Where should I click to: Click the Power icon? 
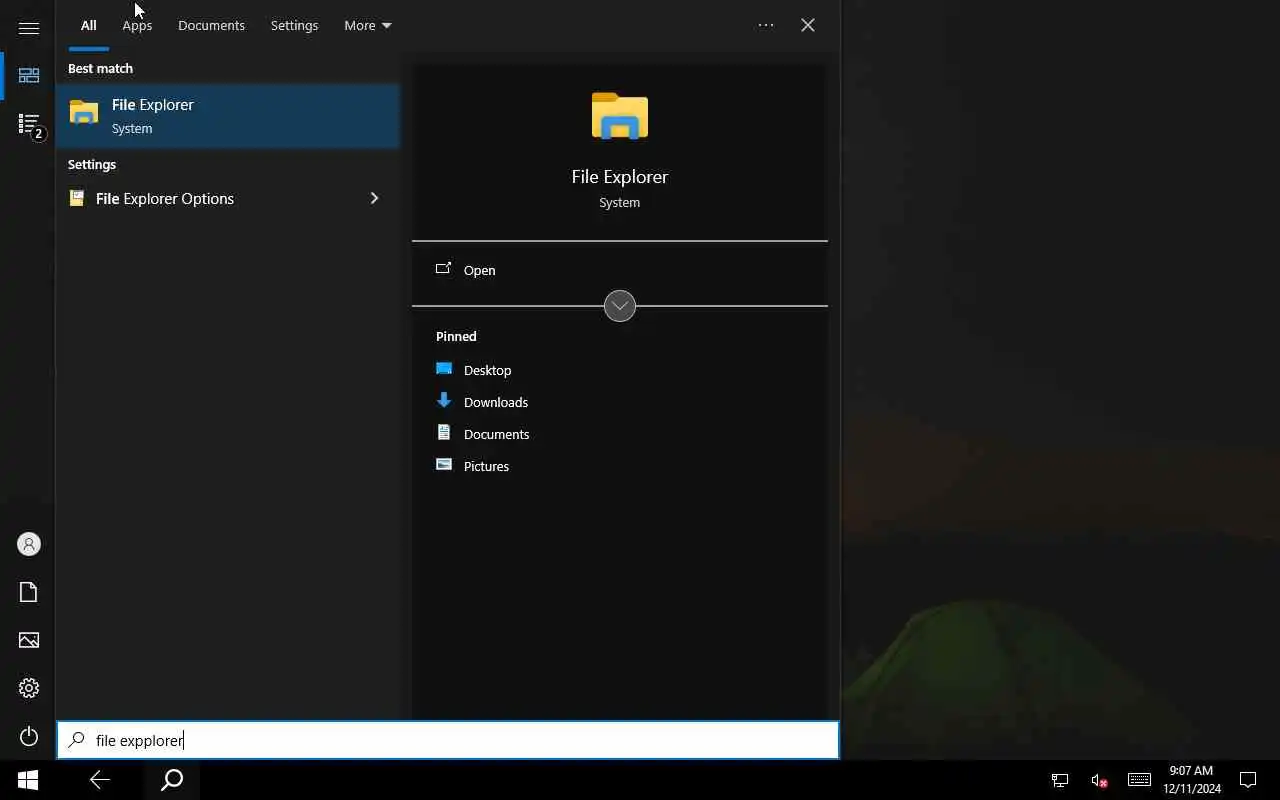28,737
